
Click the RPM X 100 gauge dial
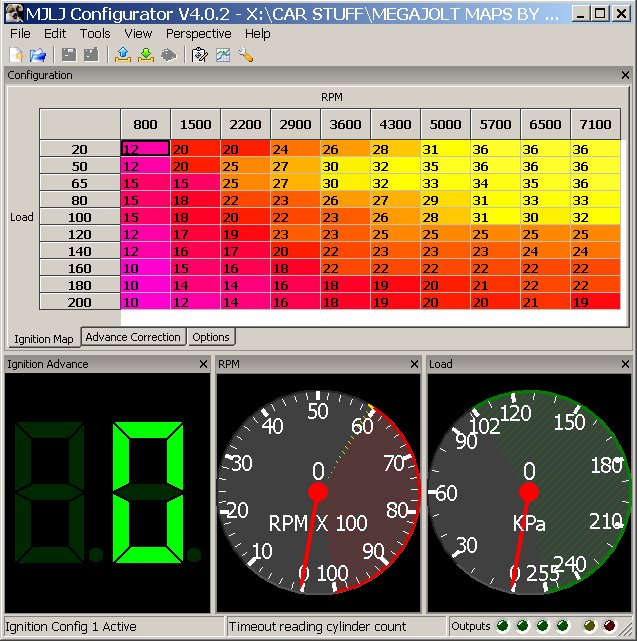[318, 492]
